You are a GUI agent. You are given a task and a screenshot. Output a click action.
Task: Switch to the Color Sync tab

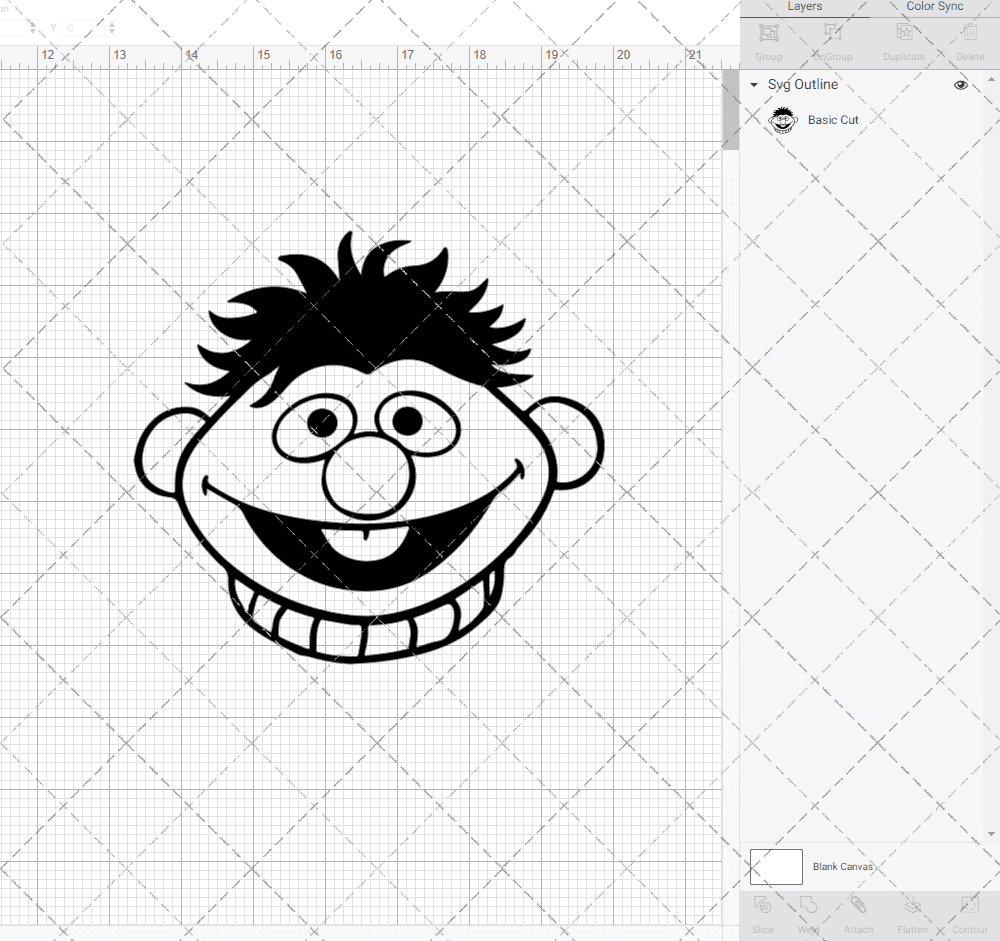pyautogui.click(x=934, y=6)
